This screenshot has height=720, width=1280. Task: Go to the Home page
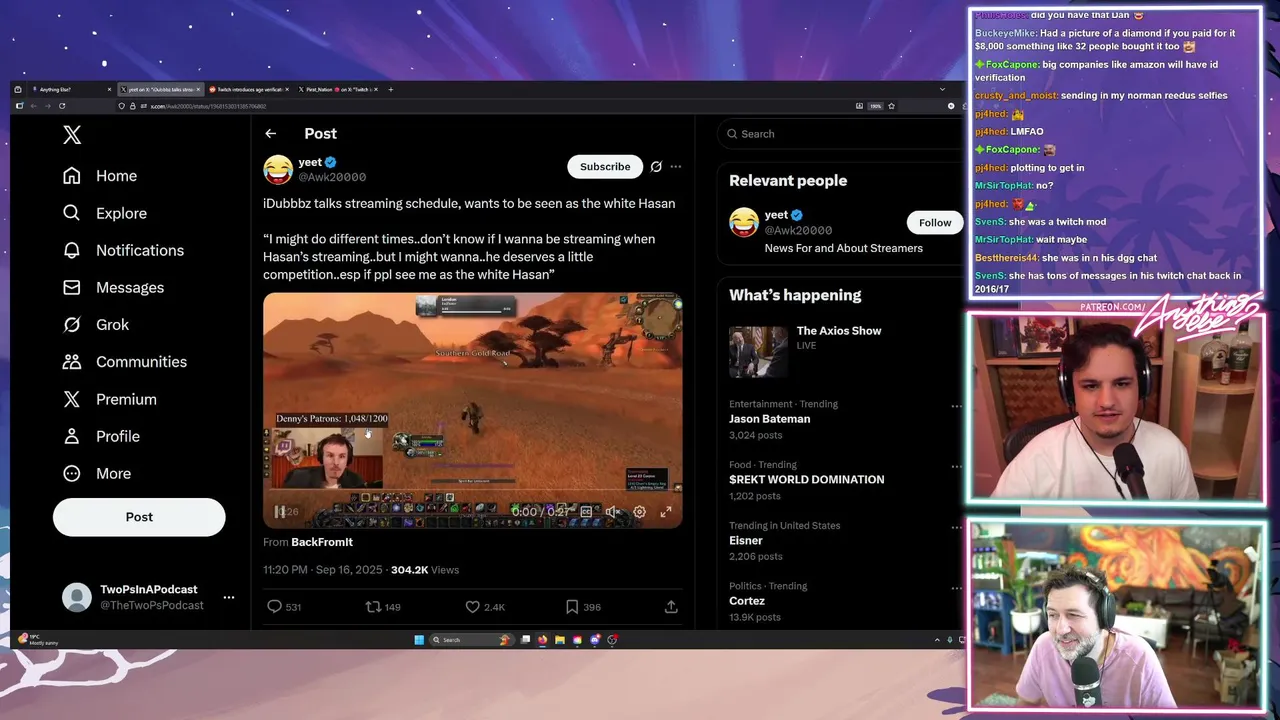tap(100, 176)
